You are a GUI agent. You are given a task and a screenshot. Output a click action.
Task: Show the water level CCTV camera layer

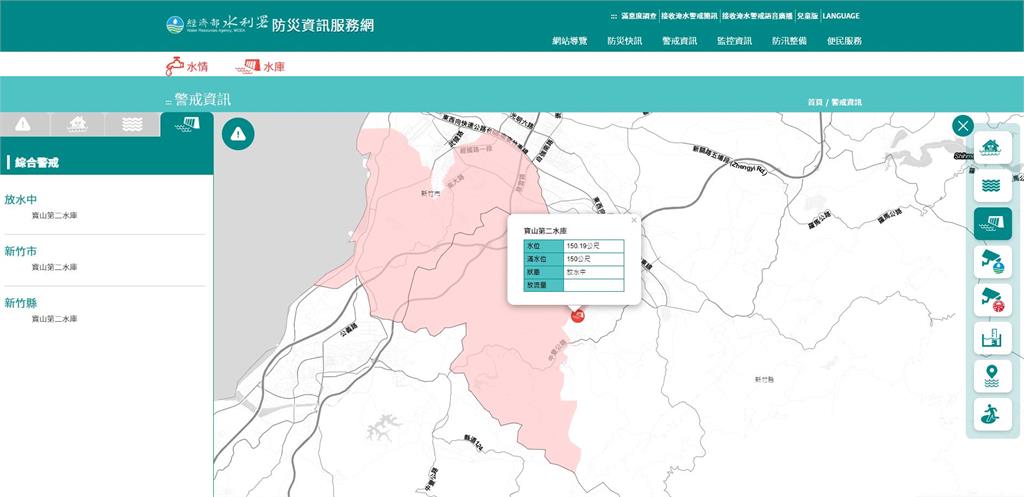click(992, 261)
